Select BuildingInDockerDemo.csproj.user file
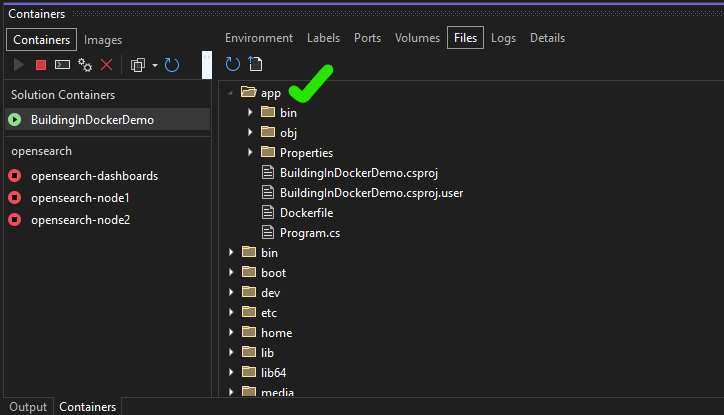The width and height of the screenshot is (724, 415). tap(371, 193)
